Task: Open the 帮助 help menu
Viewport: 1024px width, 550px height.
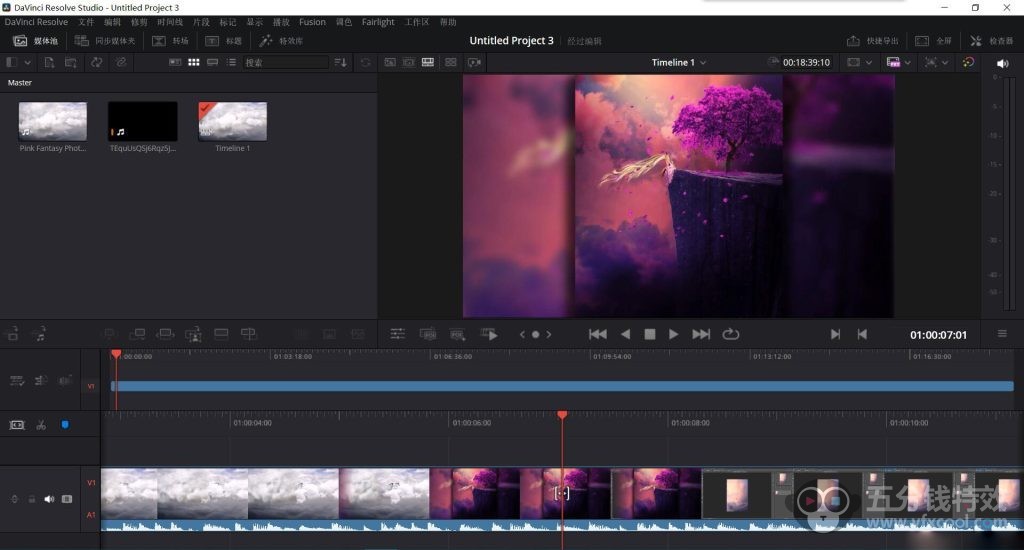Action: coord(448,22)
